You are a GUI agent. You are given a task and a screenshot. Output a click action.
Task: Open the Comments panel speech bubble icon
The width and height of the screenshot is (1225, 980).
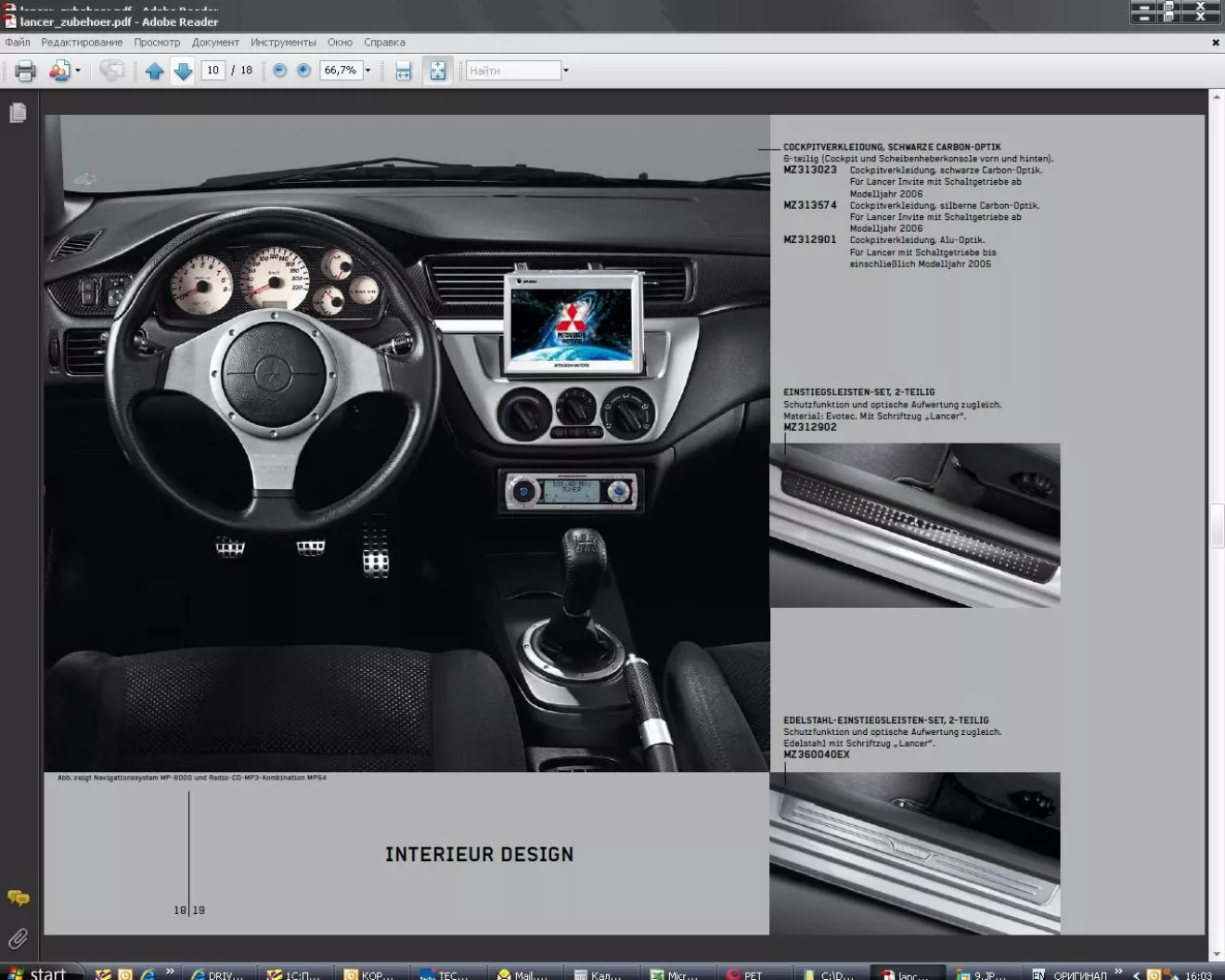[x=18, y=897]
